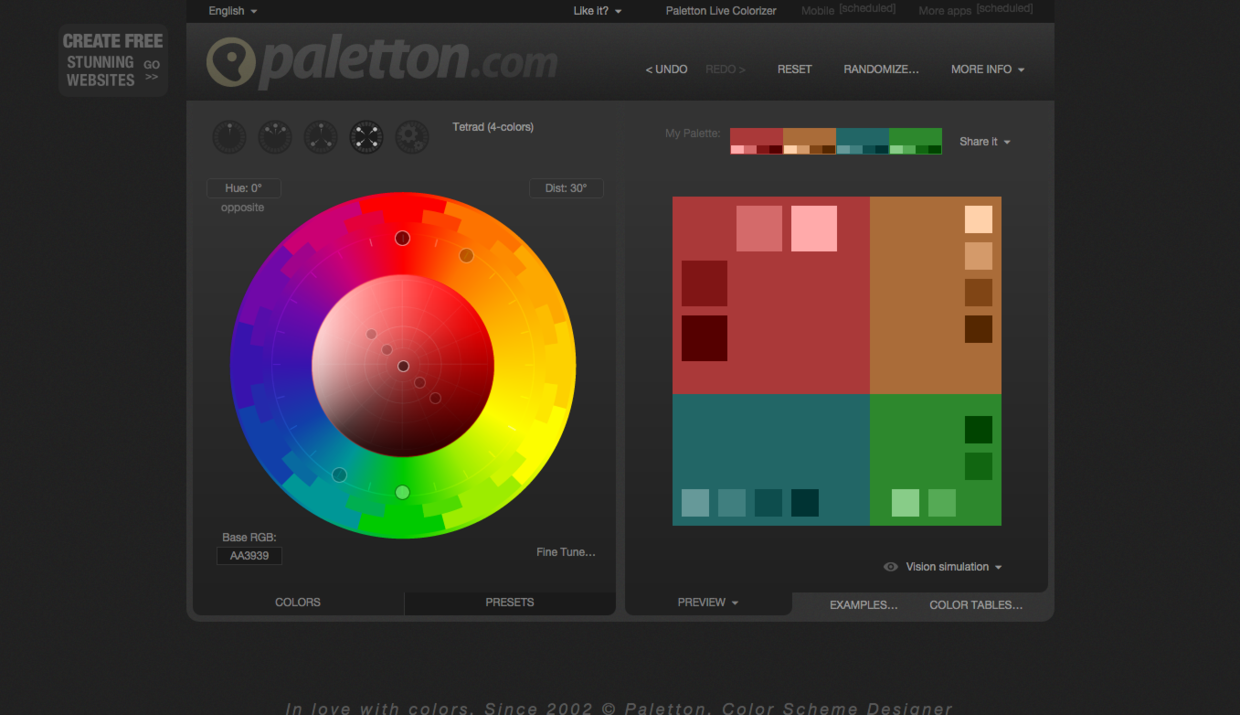Switch to the Presets tab
Viewport: 1240px width, 715px height.
point(510,603)
